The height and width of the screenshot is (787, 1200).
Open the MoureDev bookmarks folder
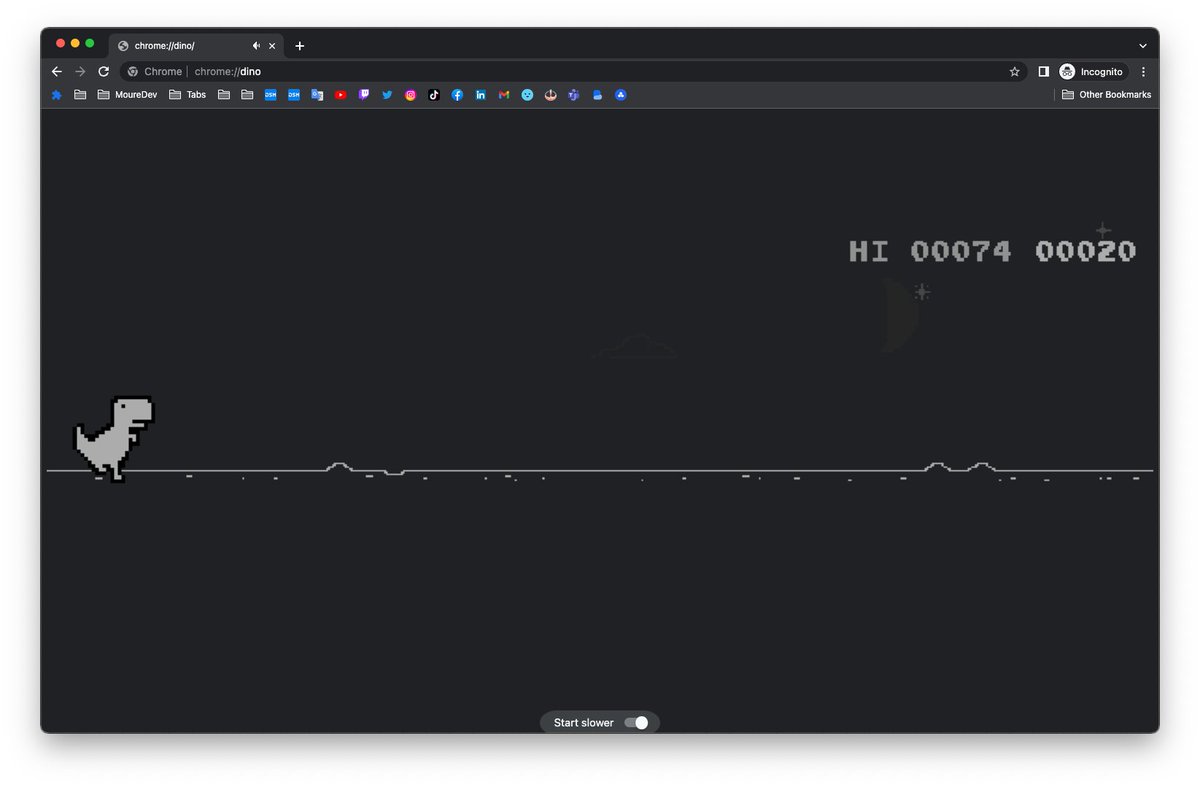pos(127,95)
